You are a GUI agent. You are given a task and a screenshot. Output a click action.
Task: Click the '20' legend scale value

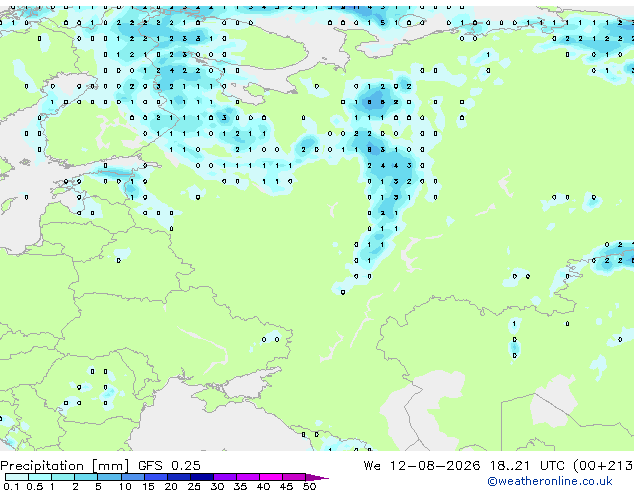click(171, 486)
